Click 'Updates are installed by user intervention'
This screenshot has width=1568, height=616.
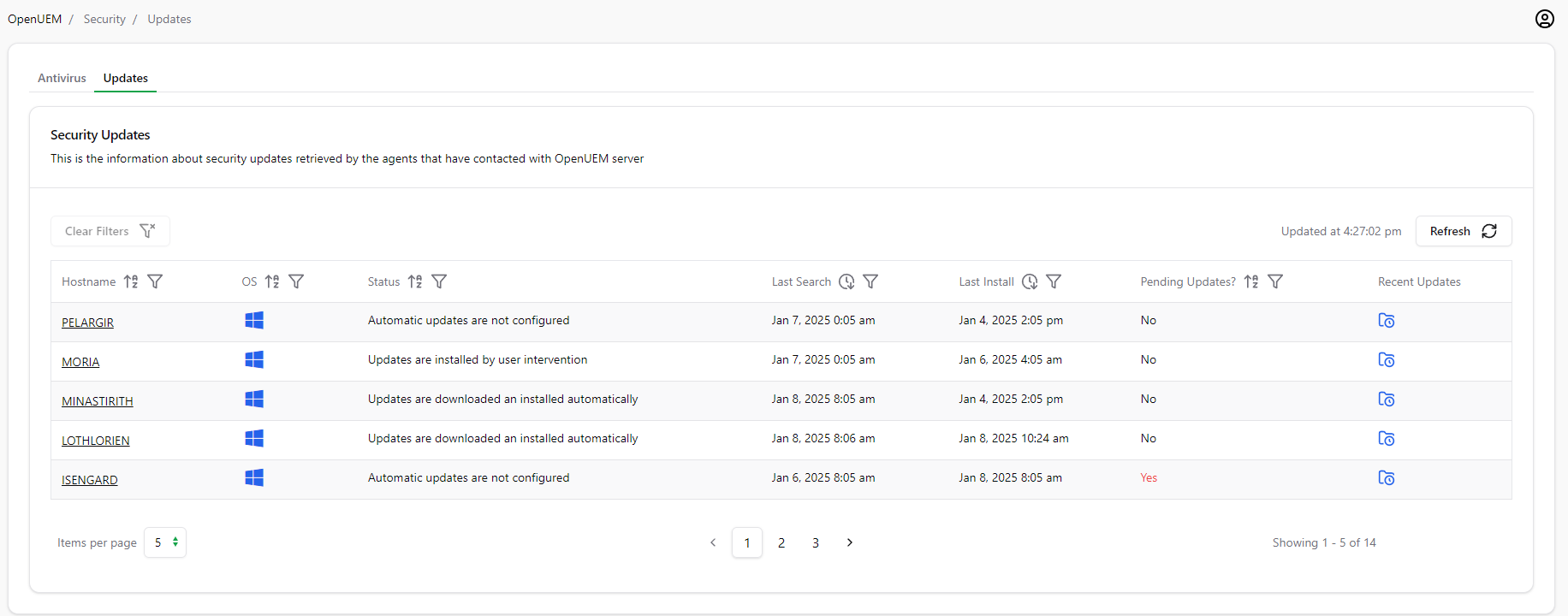[x=478, y=359]
